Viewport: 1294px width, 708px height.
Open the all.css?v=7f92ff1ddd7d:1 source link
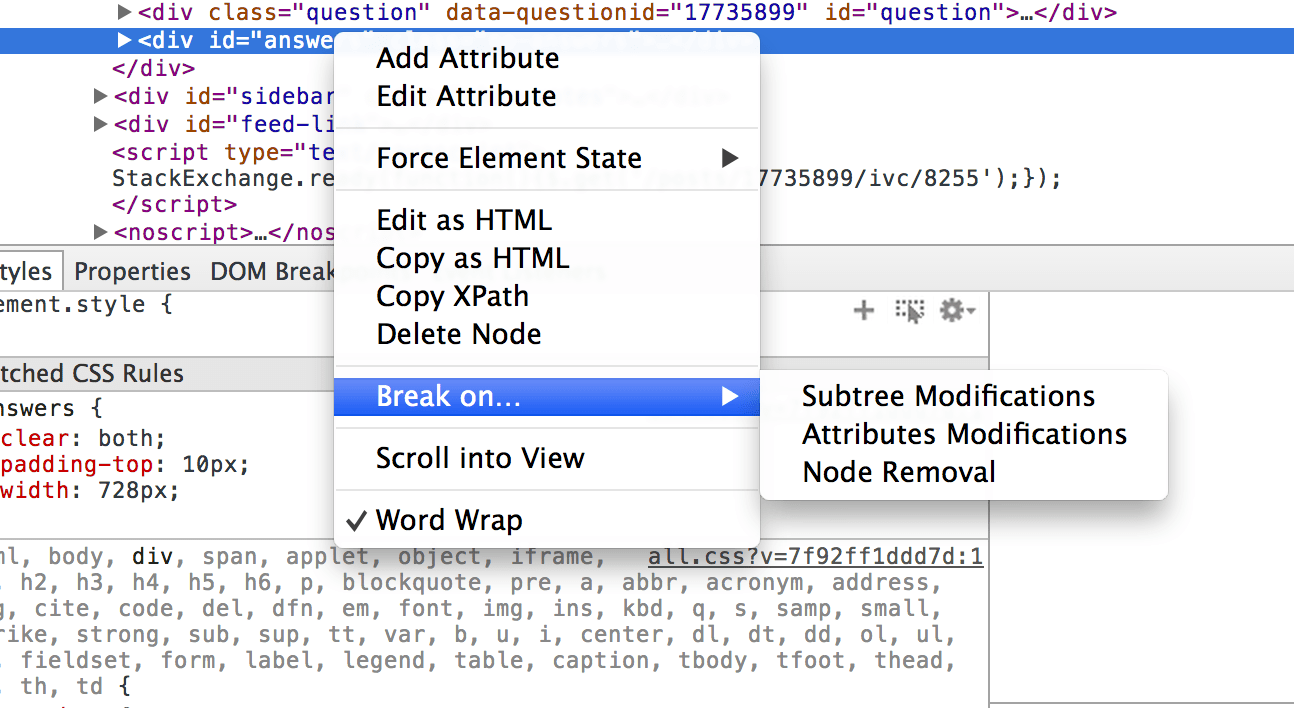815,557
